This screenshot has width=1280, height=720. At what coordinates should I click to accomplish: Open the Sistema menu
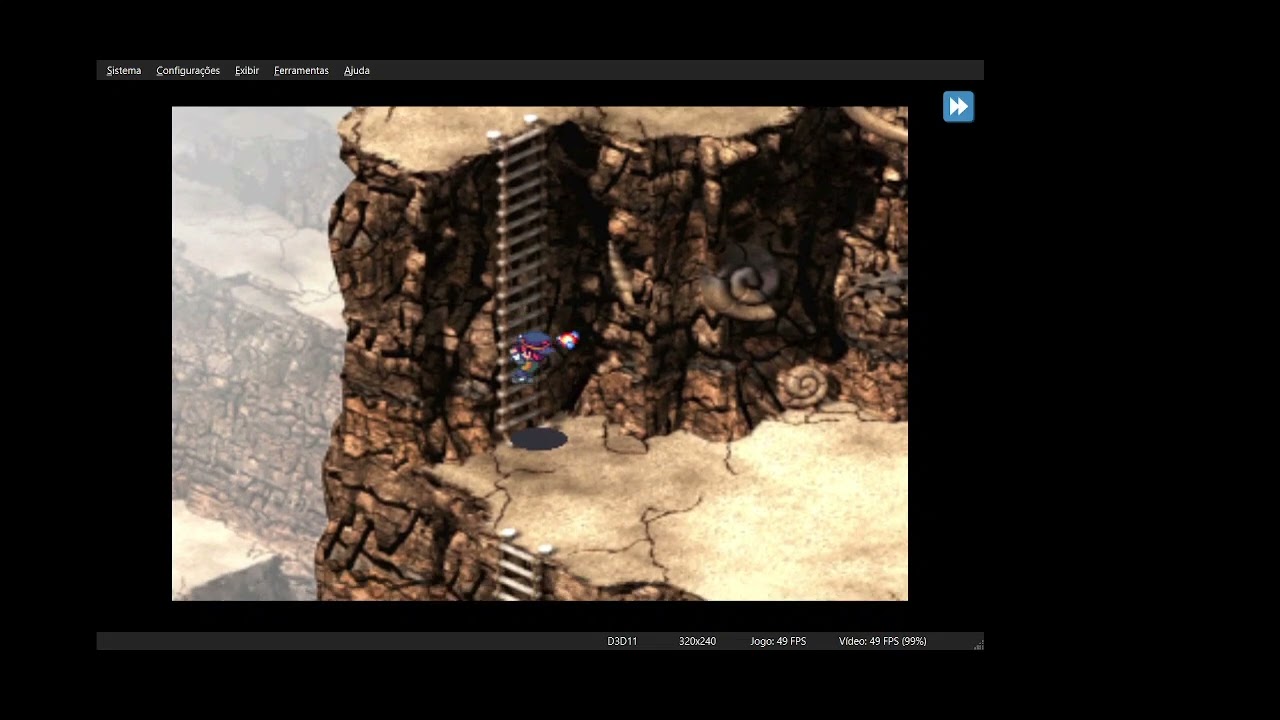coord(124,71)
